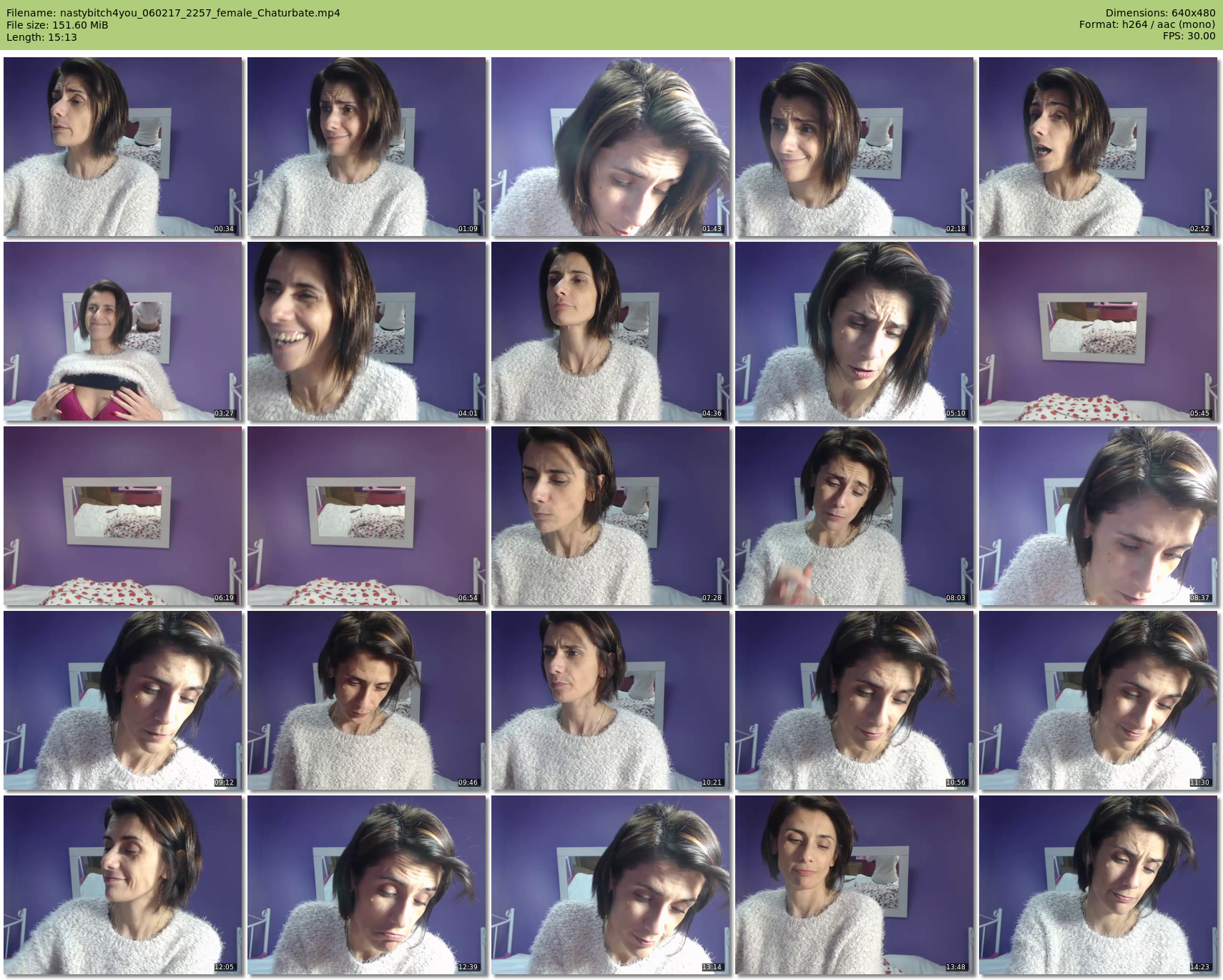Image resolution: width=1223 pixels, height=980 pixels.
Task: Select the thumbnail stamped 01:09
Action: (366, 147)
